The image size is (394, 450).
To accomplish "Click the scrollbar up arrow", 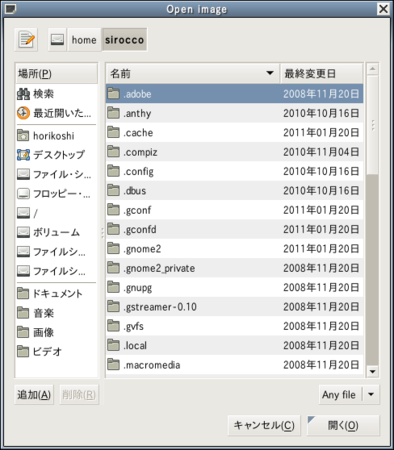I will click(373, 69).
